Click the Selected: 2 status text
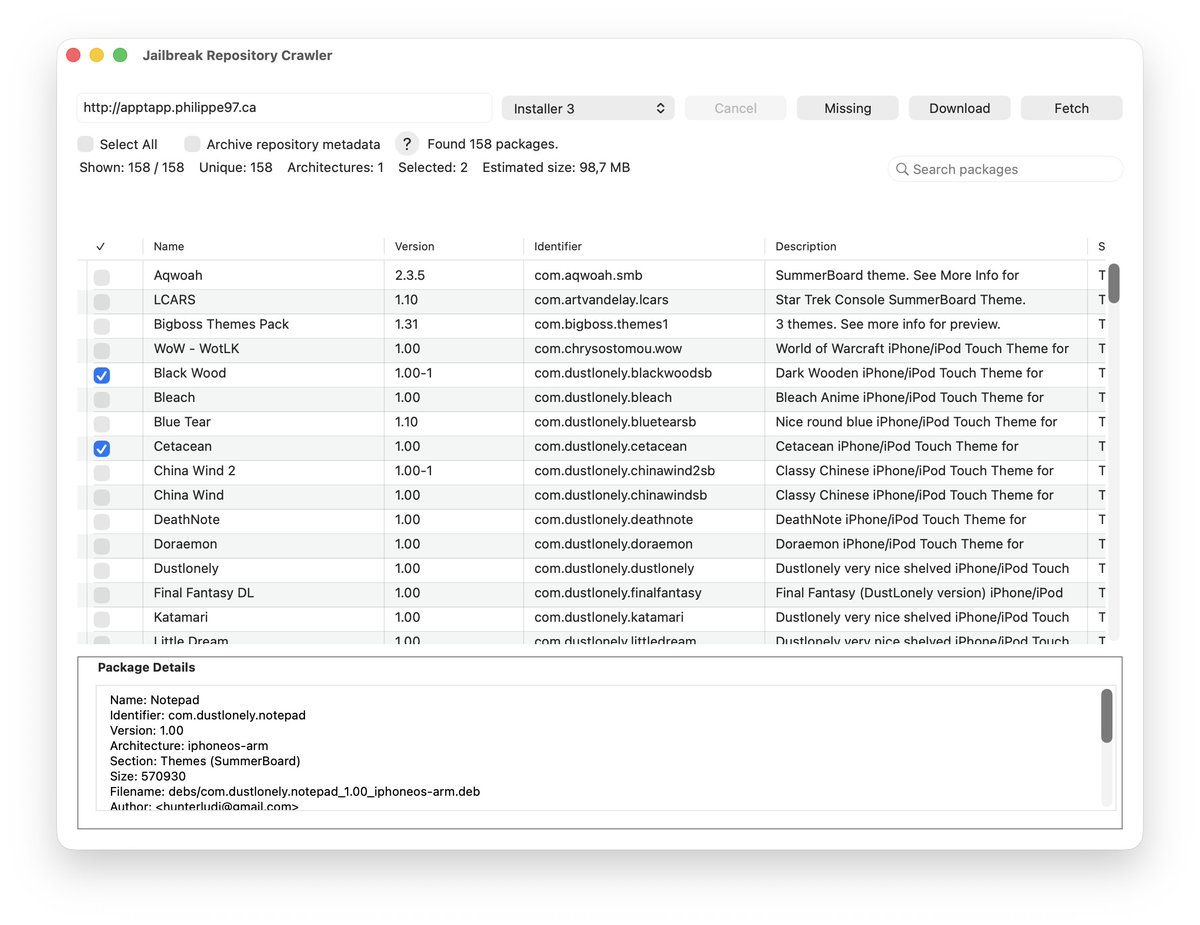 (433, 168)
